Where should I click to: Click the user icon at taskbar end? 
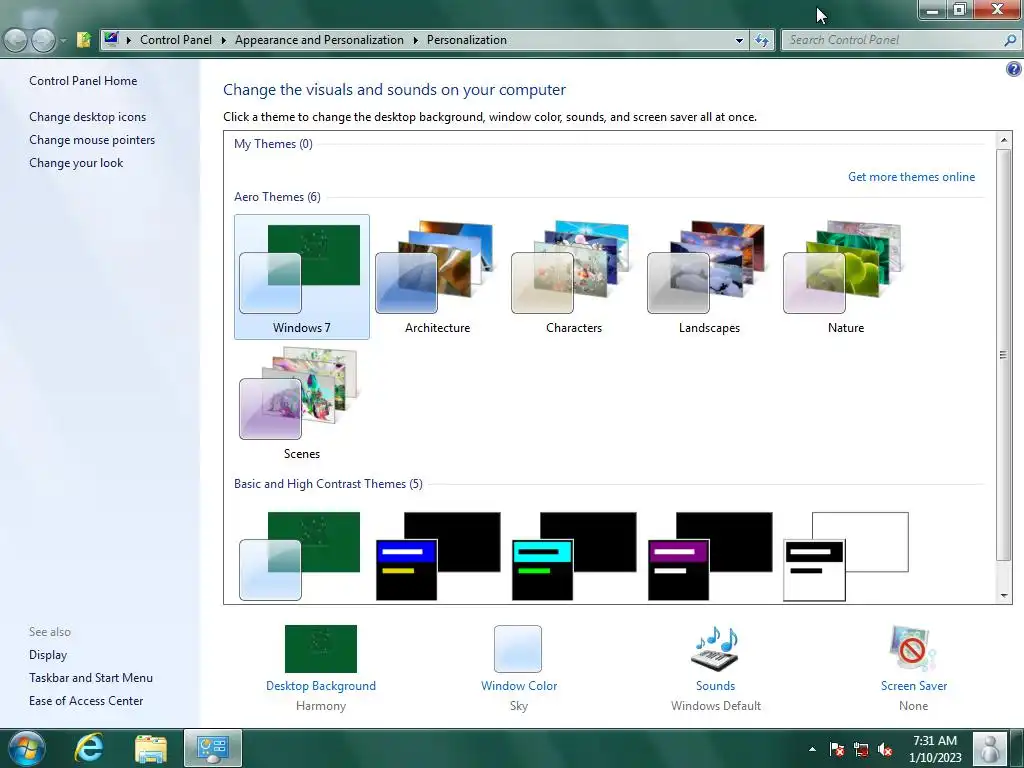coord(990,748)
